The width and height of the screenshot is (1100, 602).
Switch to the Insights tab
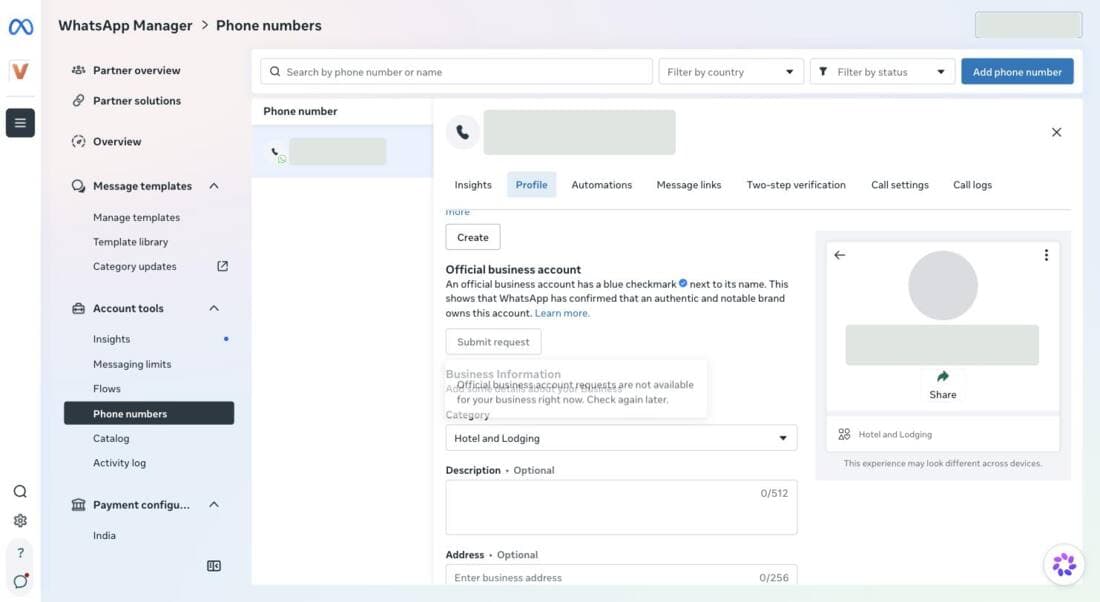[x=473, y=185]
